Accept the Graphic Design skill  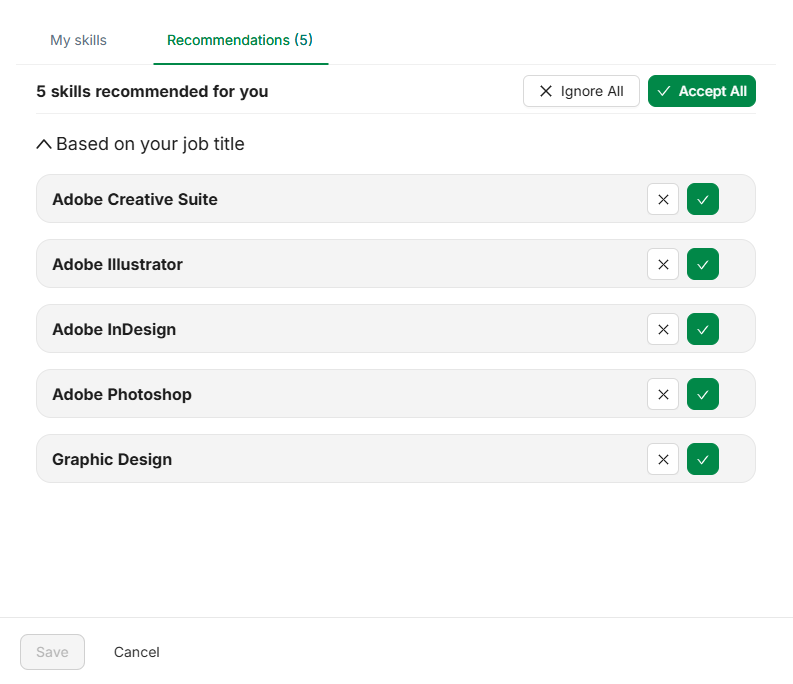702,459
